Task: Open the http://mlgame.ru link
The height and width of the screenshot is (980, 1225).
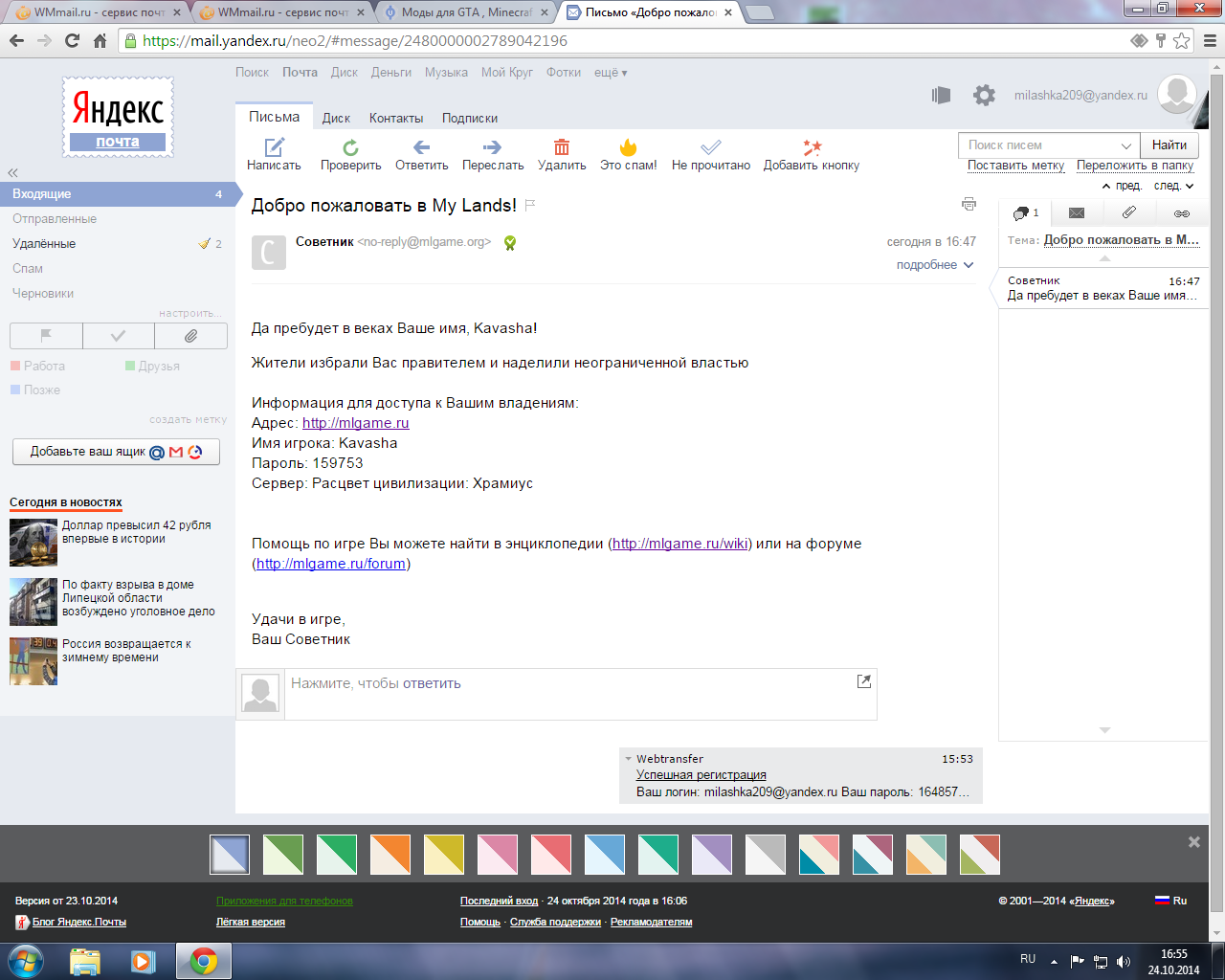Action: click(355, 423)
